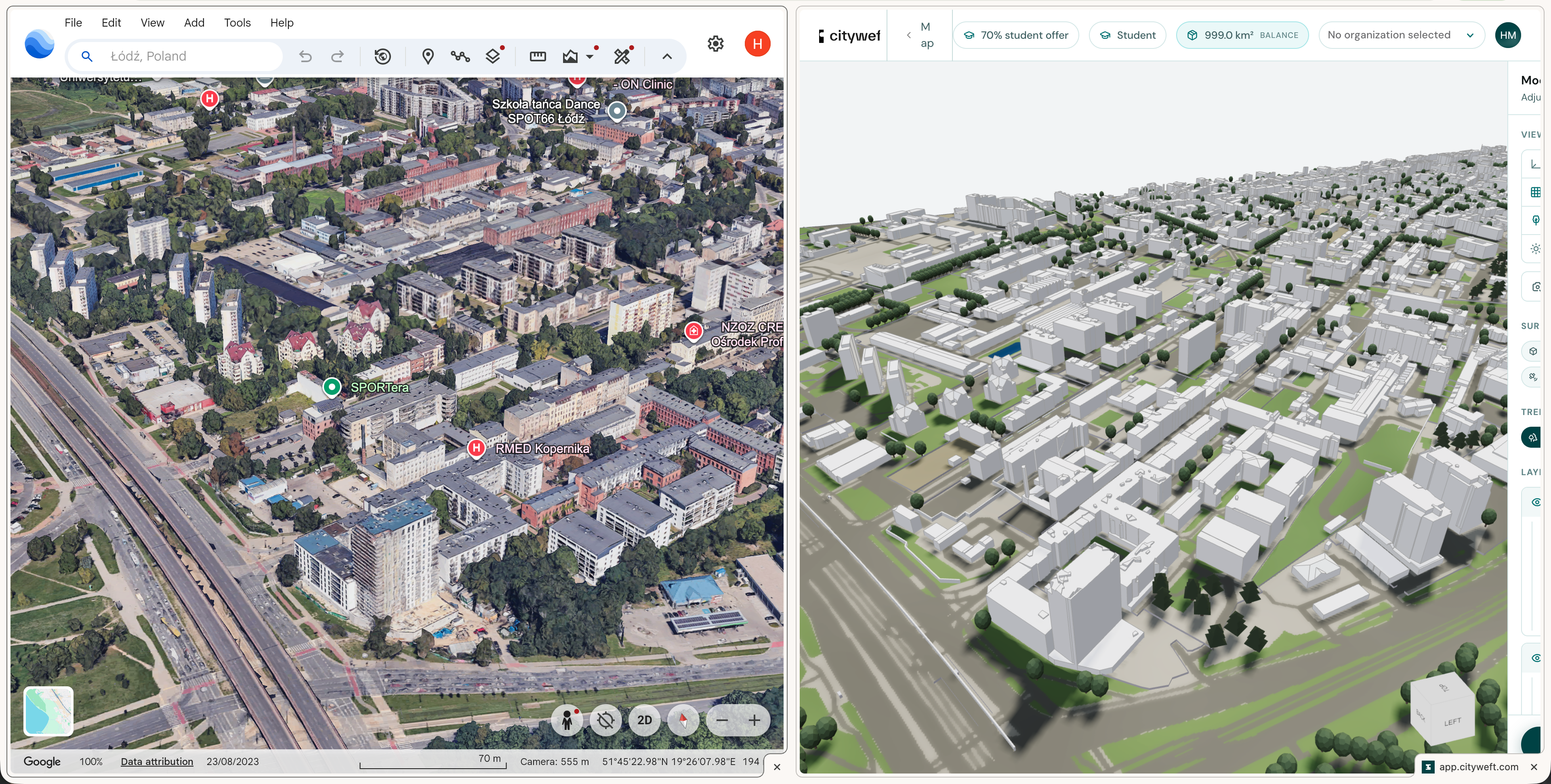Open the design tools pencil-ruler icon
1551x784 pixels.
(622, 57)
